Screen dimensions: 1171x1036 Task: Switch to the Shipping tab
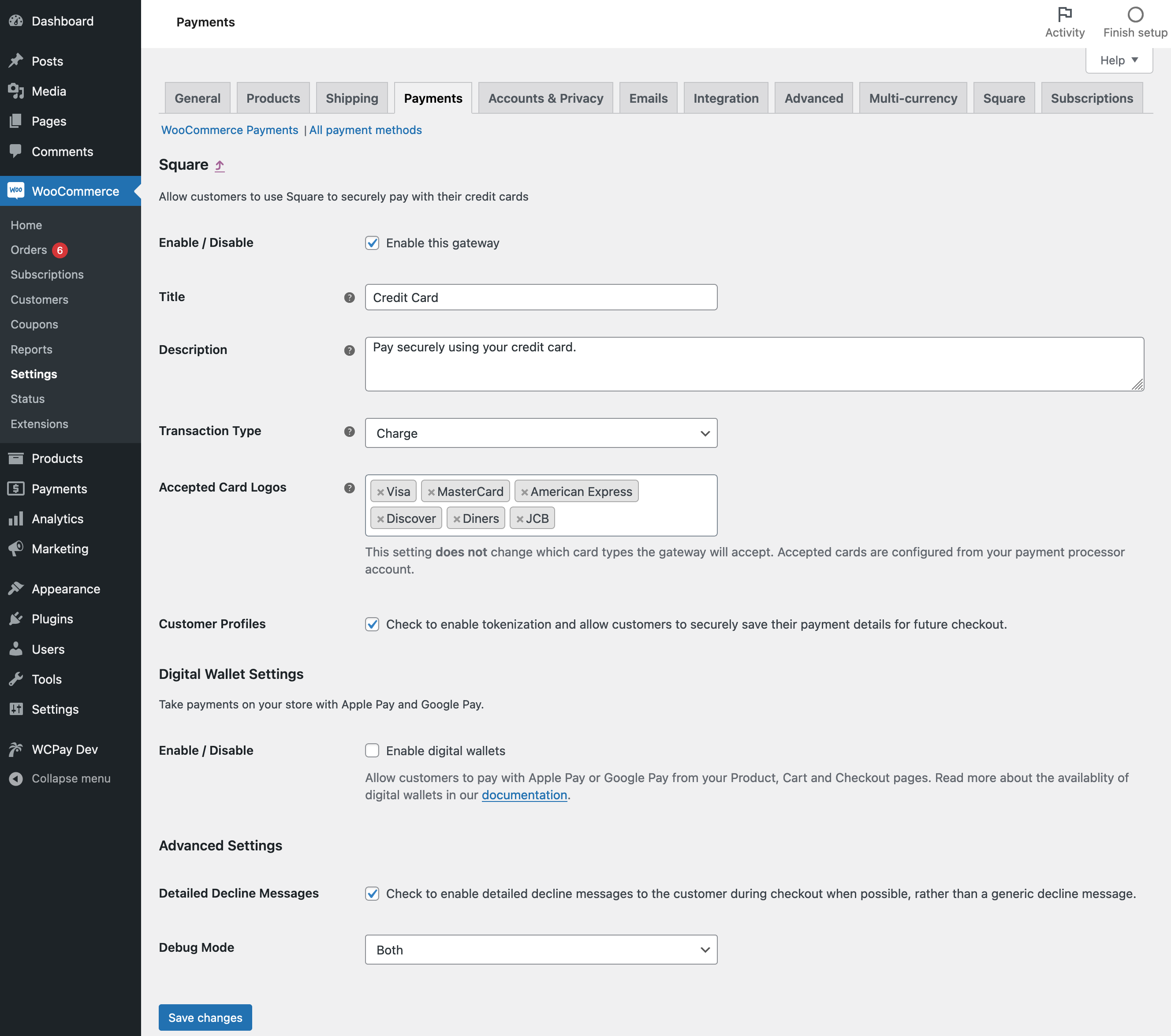pyautogui.click(x=351, y=98)
